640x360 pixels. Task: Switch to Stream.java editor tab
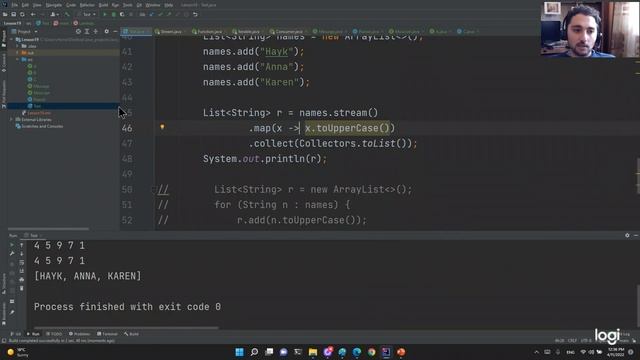coord(171,31)
